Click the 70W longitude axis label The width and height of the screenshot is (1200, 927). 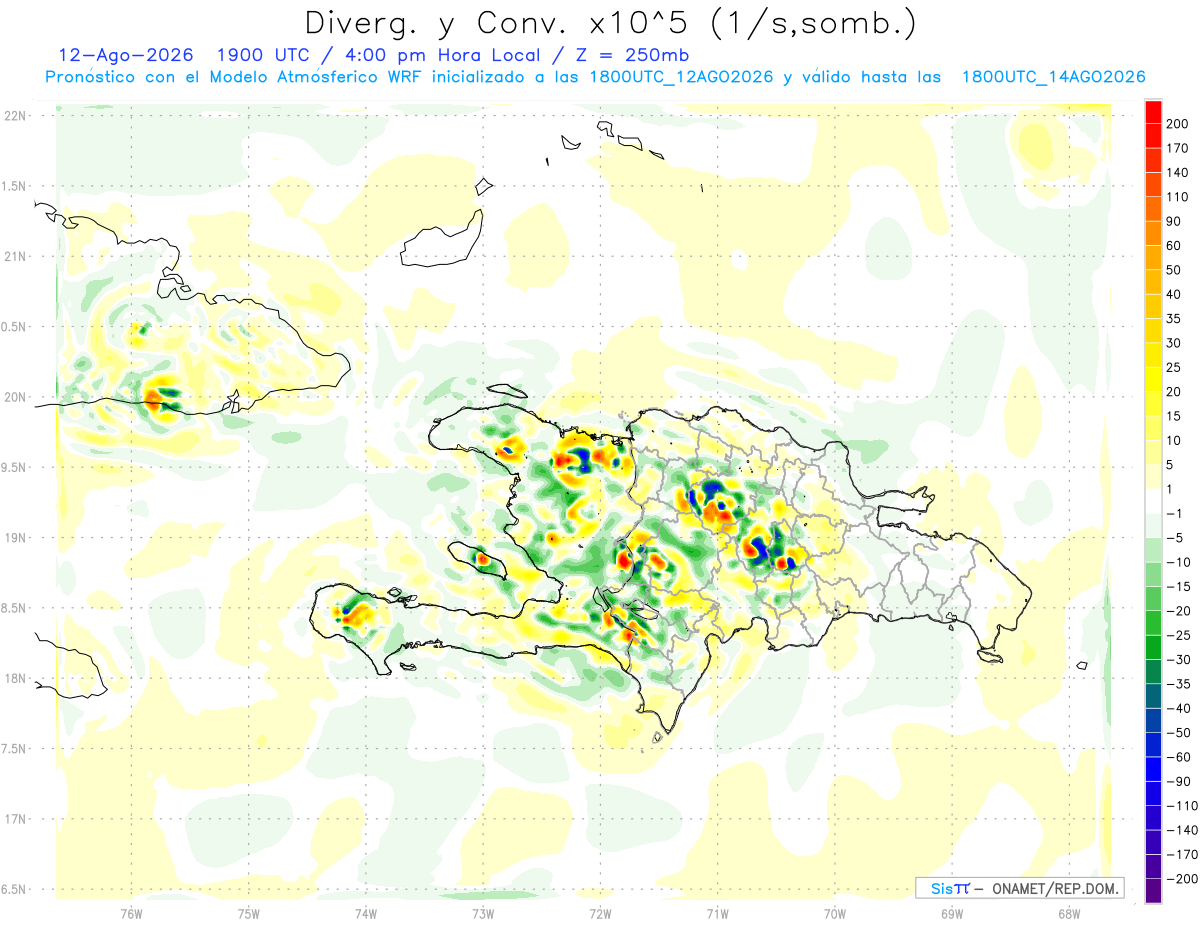point(835,914)
